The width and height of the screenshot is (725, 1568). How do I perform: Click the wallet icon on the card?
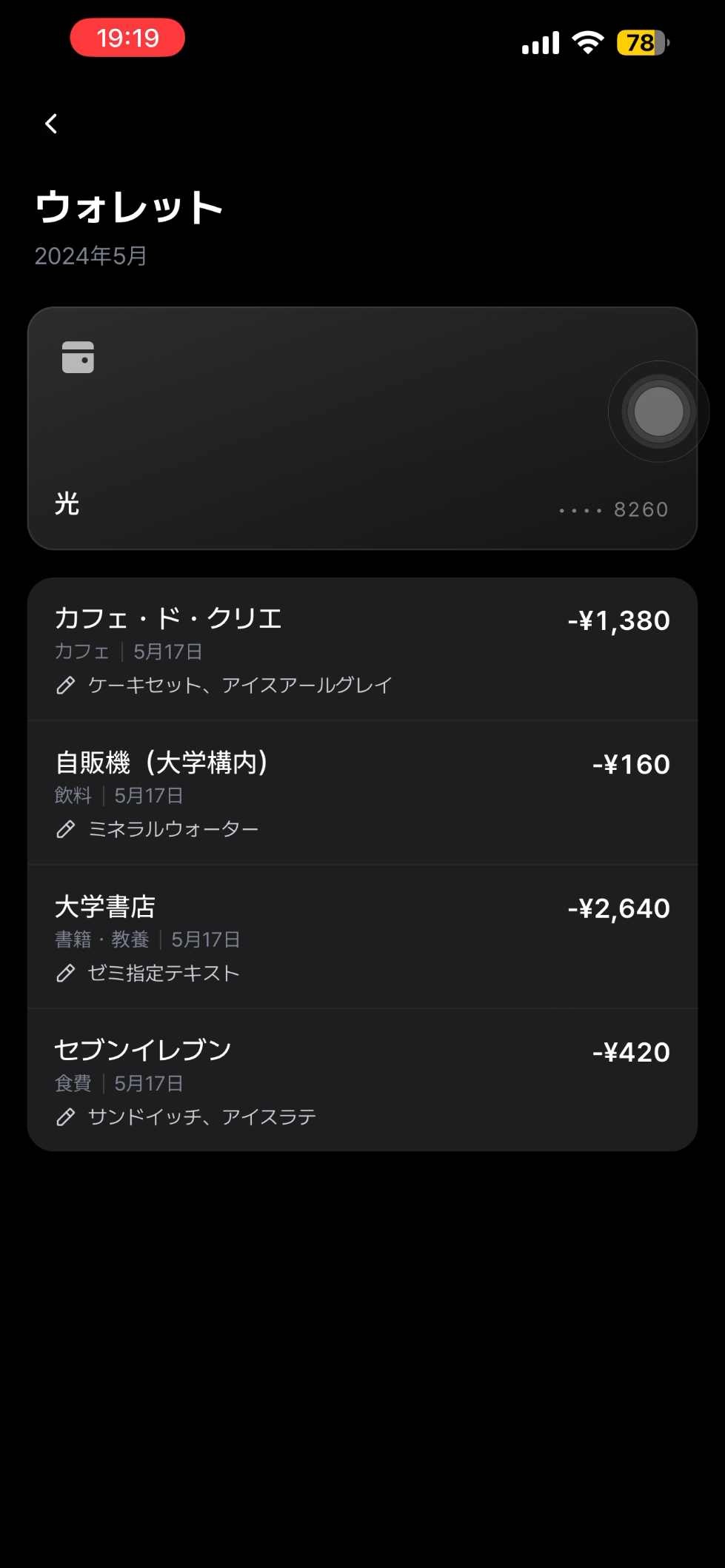pos(78,357)
